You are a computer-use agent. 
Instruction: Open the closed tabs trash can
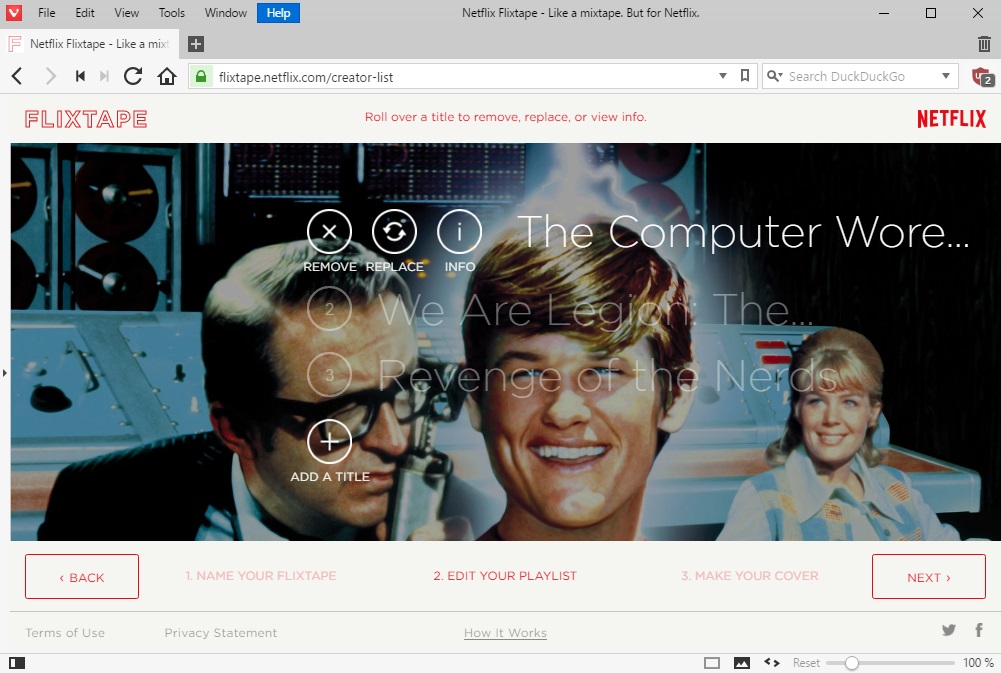[x=984, y=44]
